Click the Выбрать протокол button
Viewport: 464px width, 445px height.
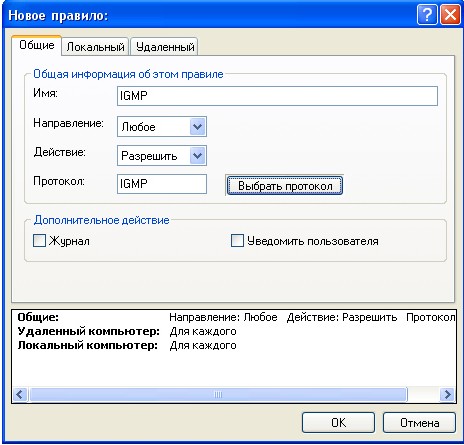coord(285,186)
